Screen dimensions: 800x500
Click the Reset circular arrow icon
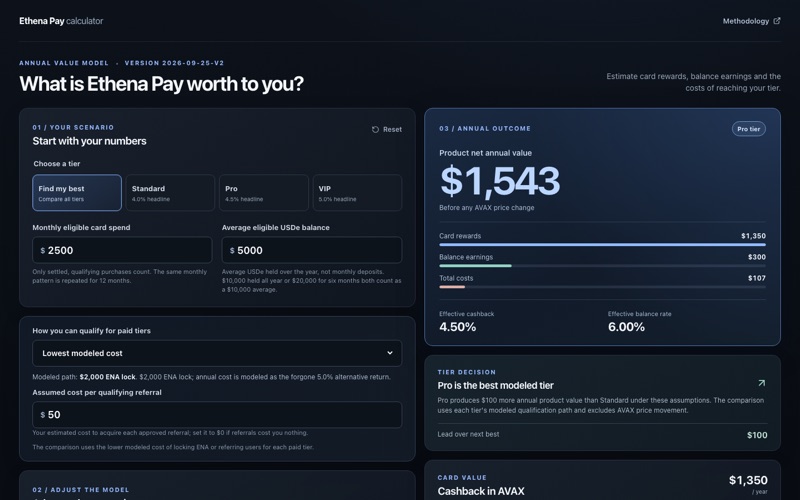[x=375, y=130]
